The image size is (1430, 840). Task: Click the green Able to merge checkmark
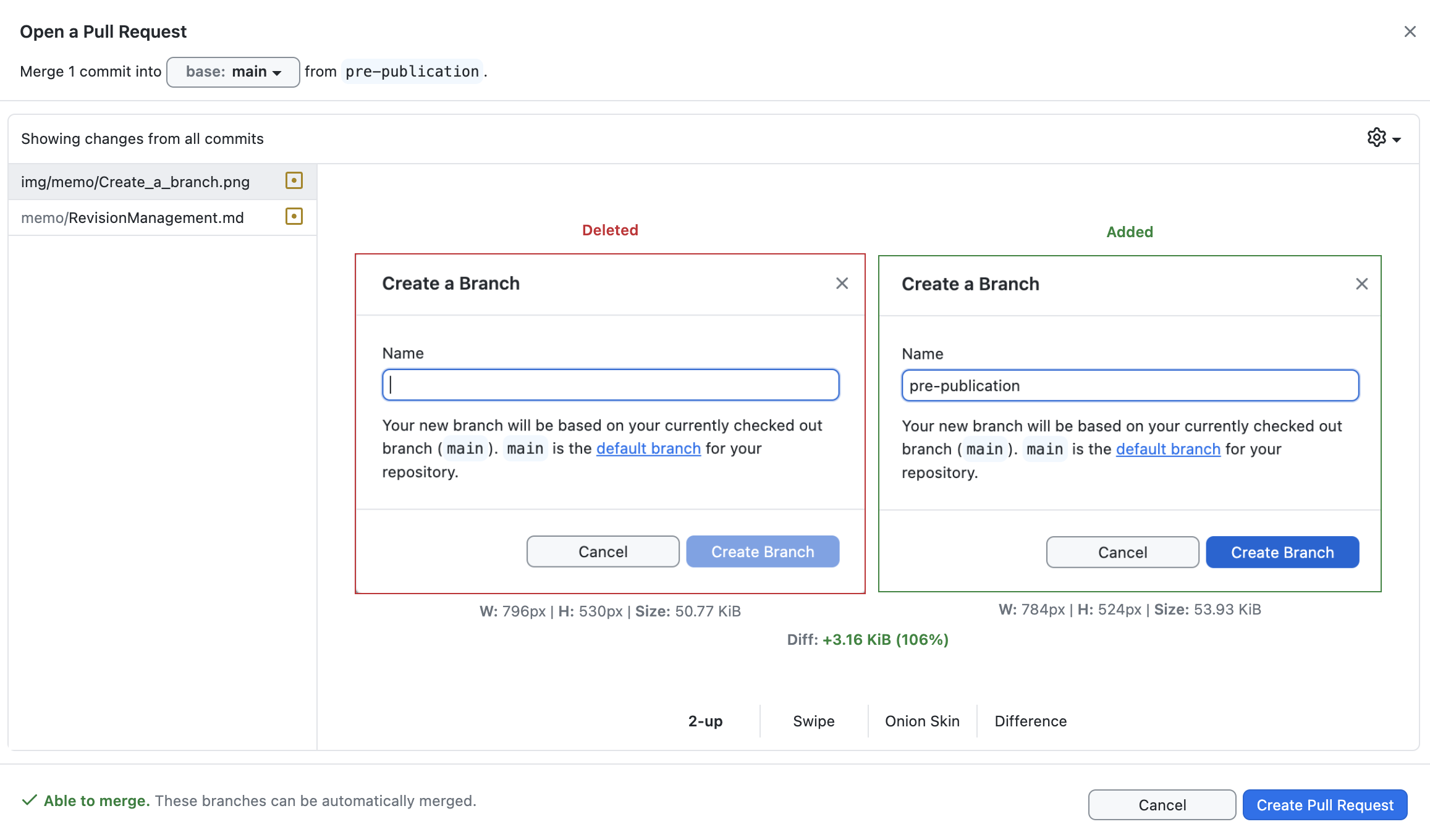tap(29, 800)
